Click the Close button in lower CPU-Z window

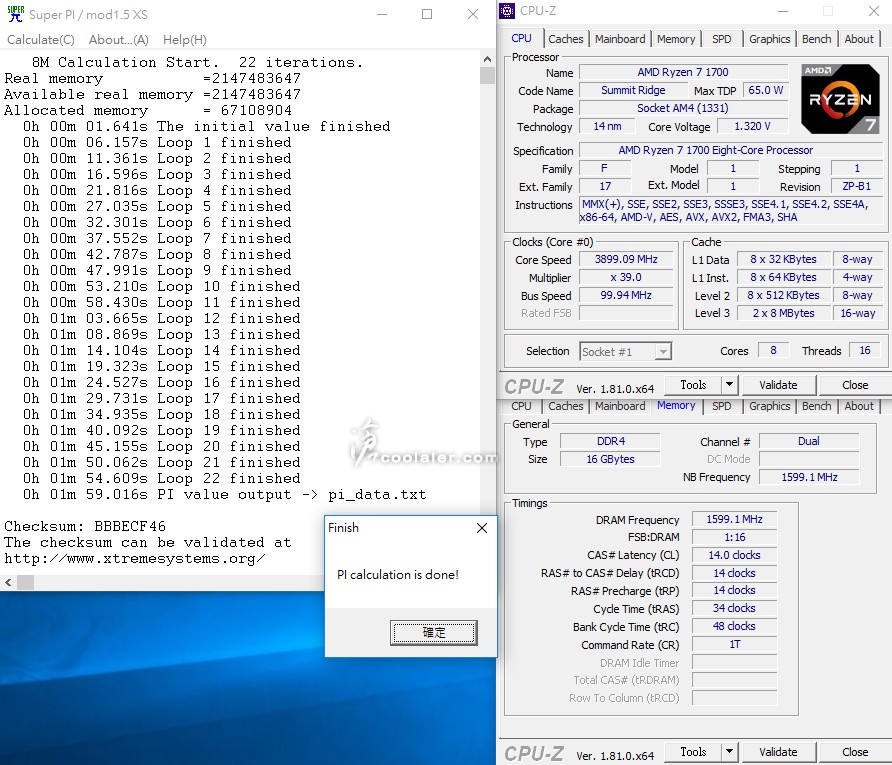[855, 752]
